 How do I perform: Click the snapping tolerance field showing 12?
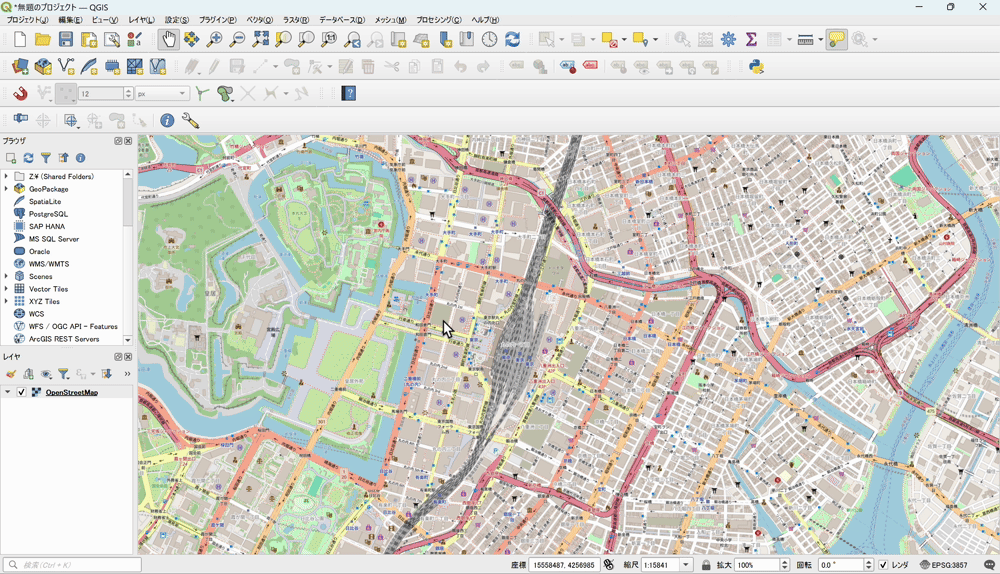tap(101, 94)
